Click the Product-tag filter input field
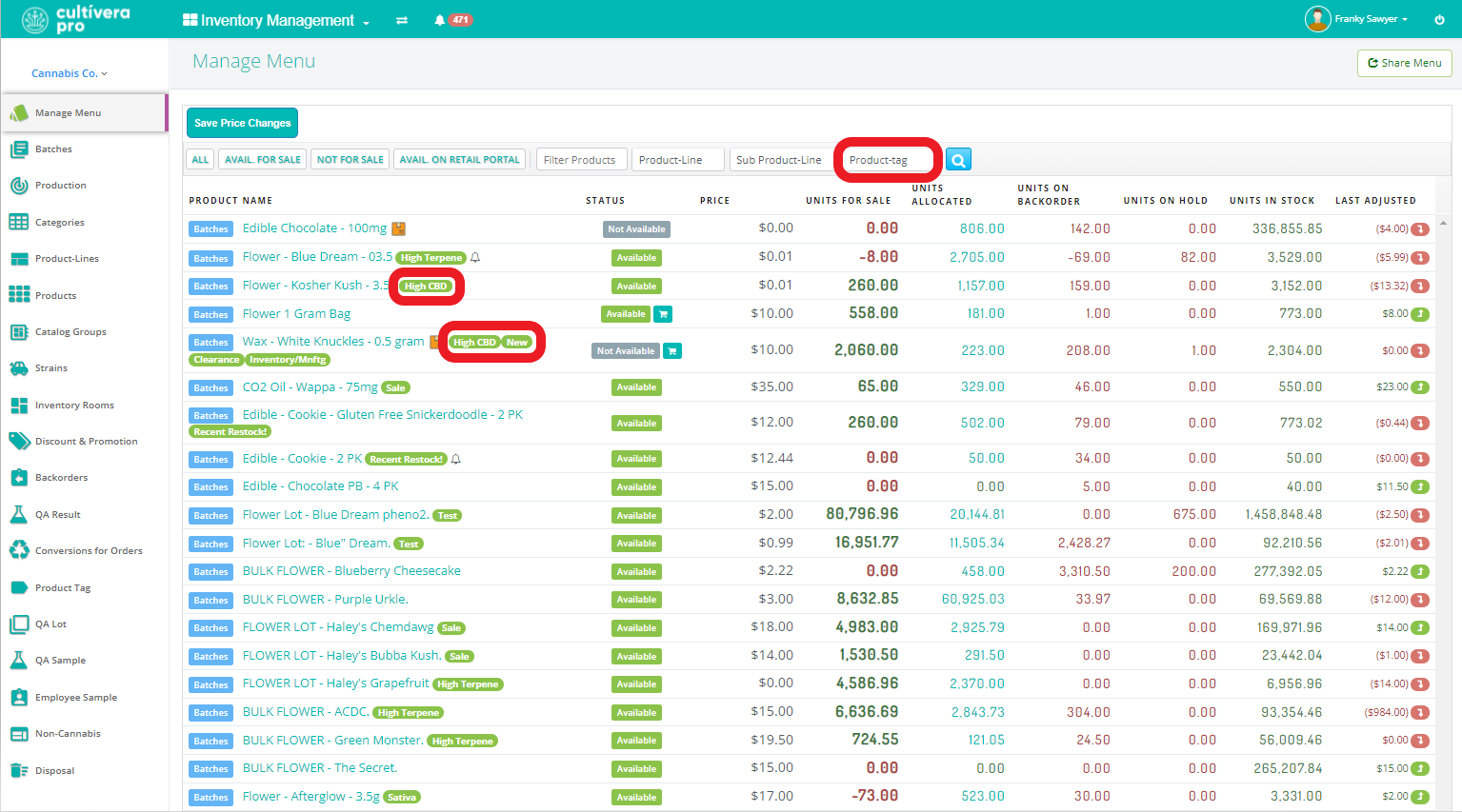The width and height of the screenshot is (1462, 812). click(x=887, y=160)
